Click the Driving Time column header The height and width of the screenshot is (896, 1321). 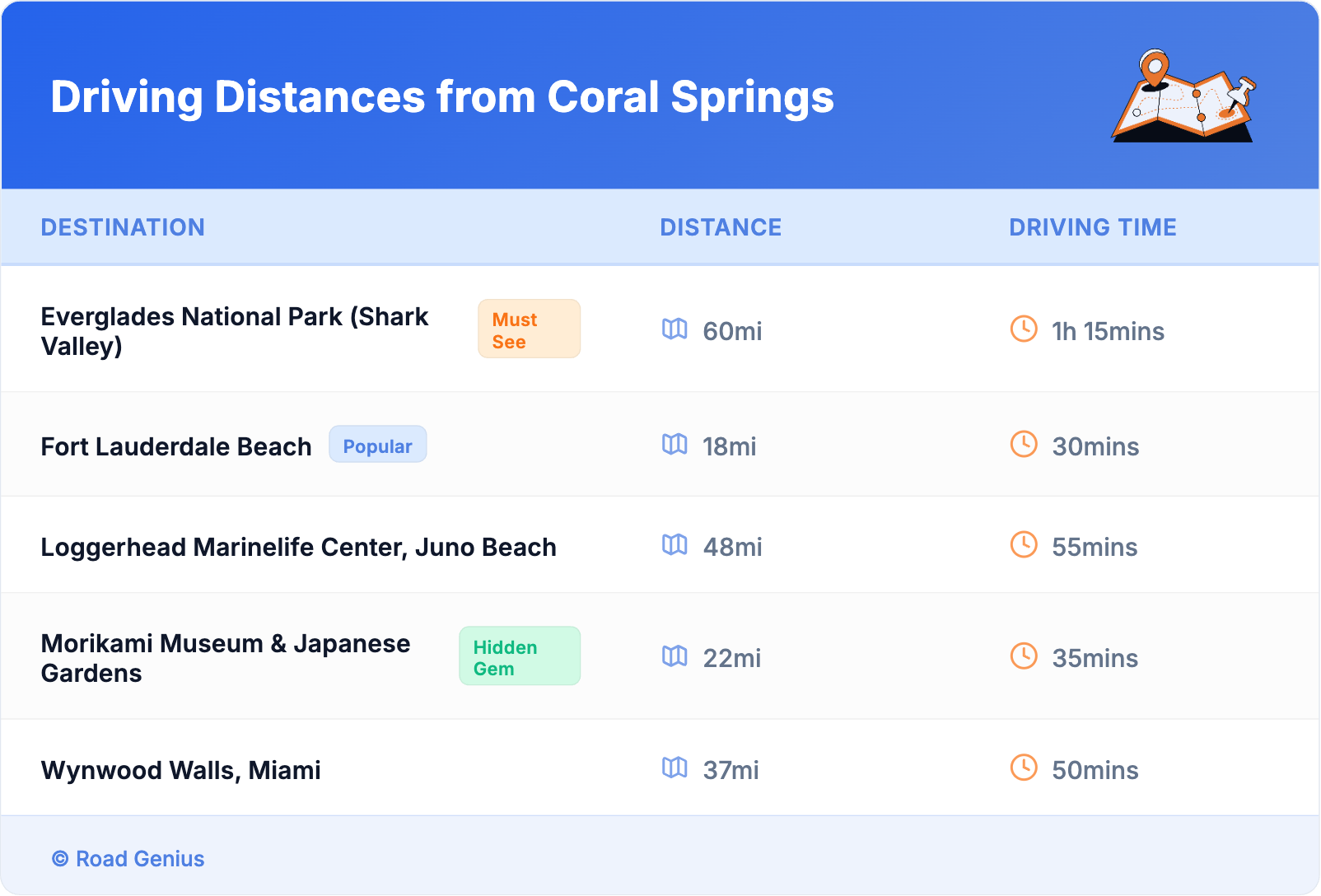click(x=1092, y=227)
